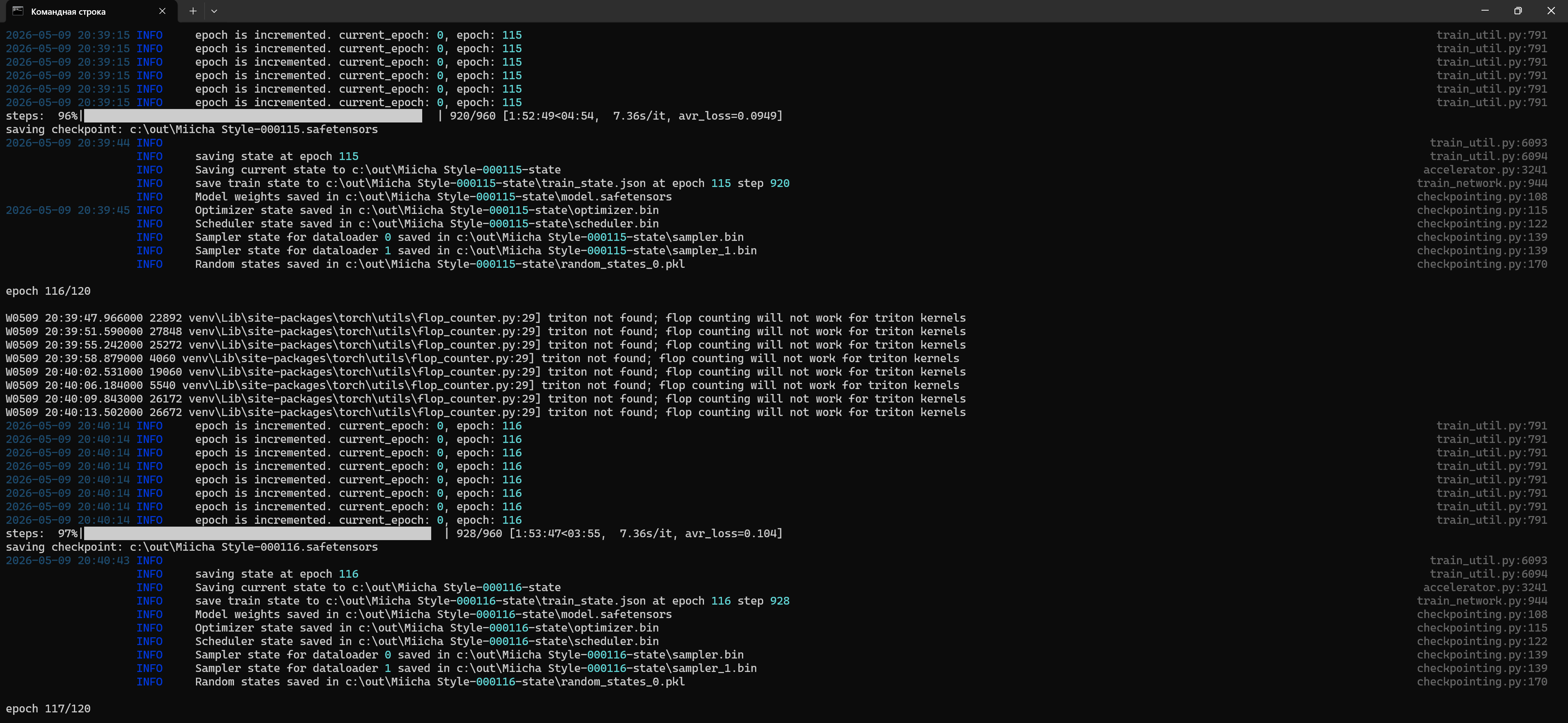Minimize the terminal window
Viewport: 1568px width, 723px height.
pos(1485,11)
